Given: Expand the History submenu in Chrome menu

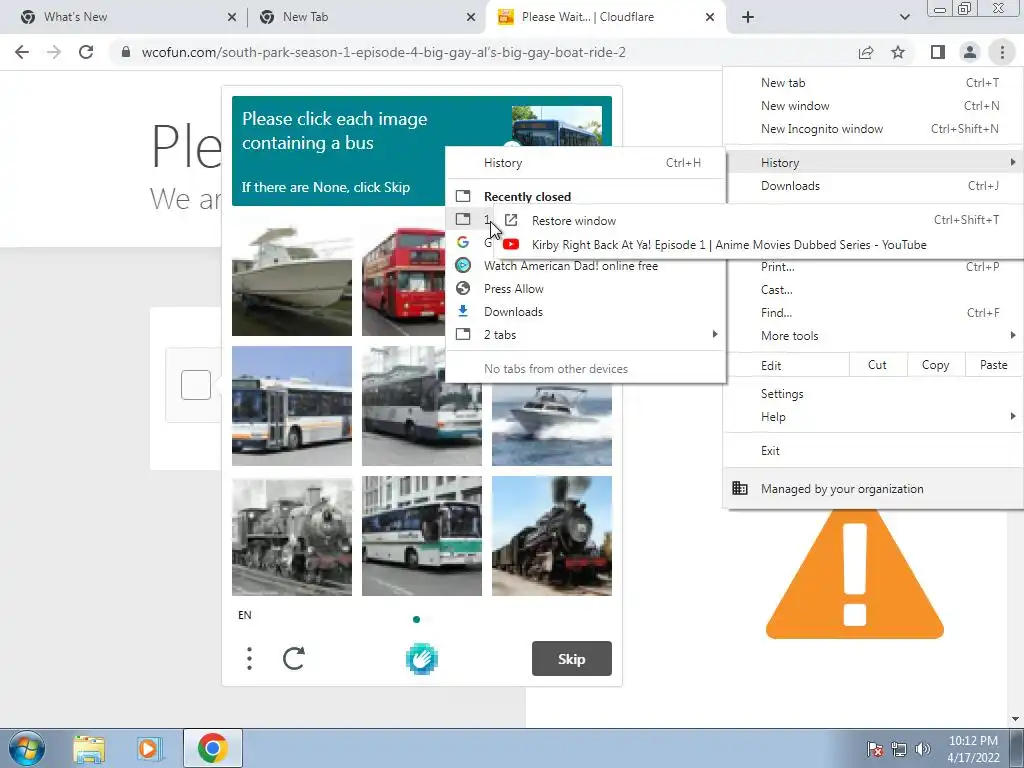Looking at the screenshot, I should (x=873, y=163).
